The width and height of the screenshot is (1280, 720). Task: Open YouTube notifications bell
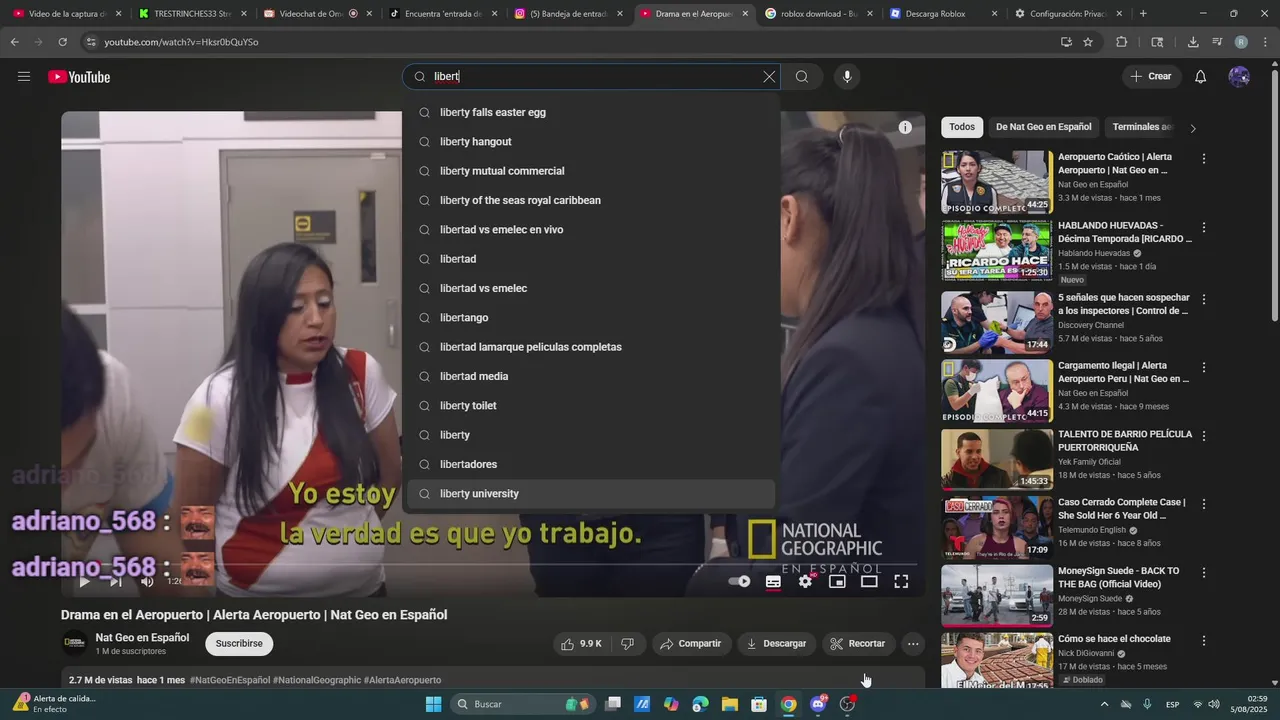[x=1201, y=77]
